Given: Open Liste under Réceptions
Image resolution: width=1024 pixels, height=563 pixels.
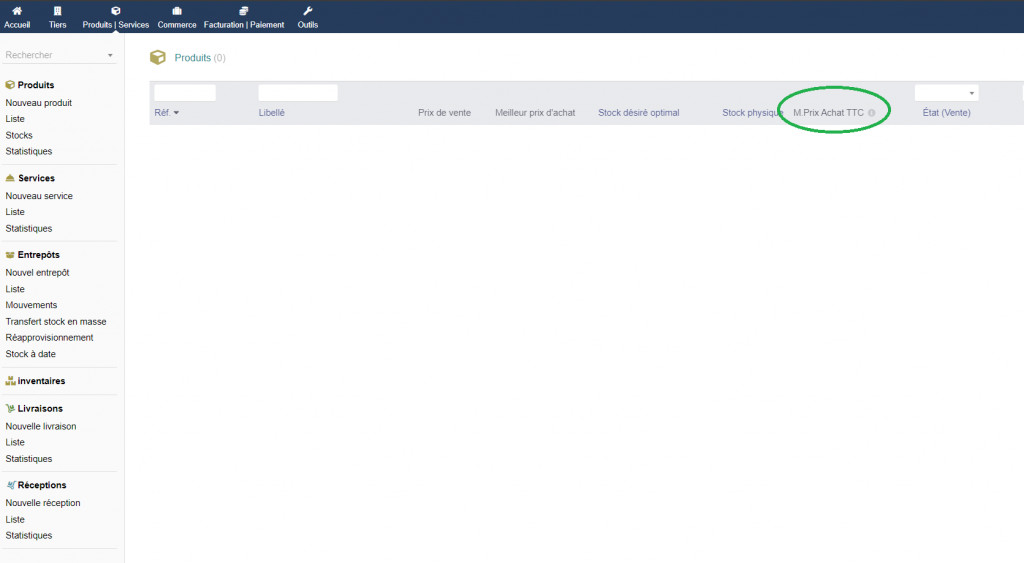Looking at the screenshot, I should pos(15,519).
